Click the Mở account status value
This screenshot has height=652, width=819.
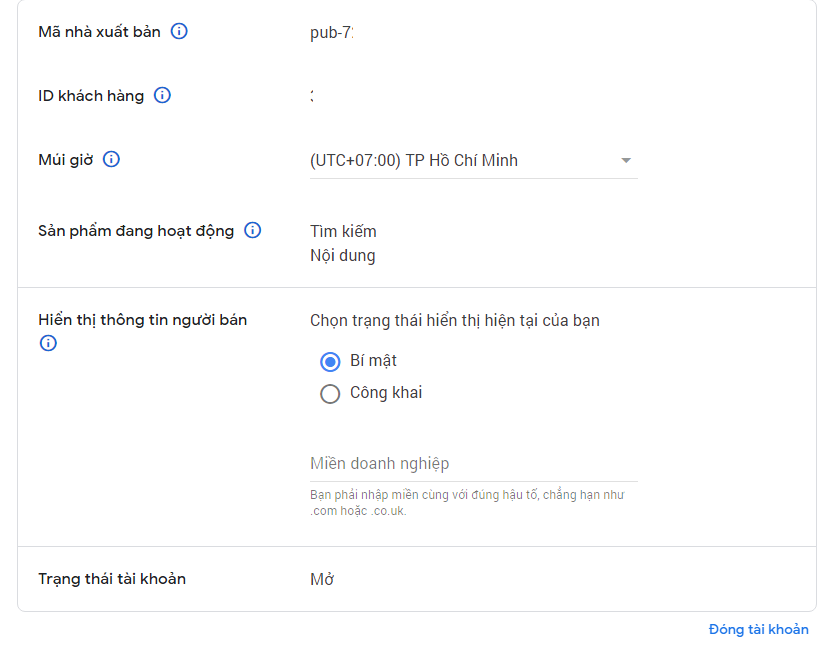[322, 579]
